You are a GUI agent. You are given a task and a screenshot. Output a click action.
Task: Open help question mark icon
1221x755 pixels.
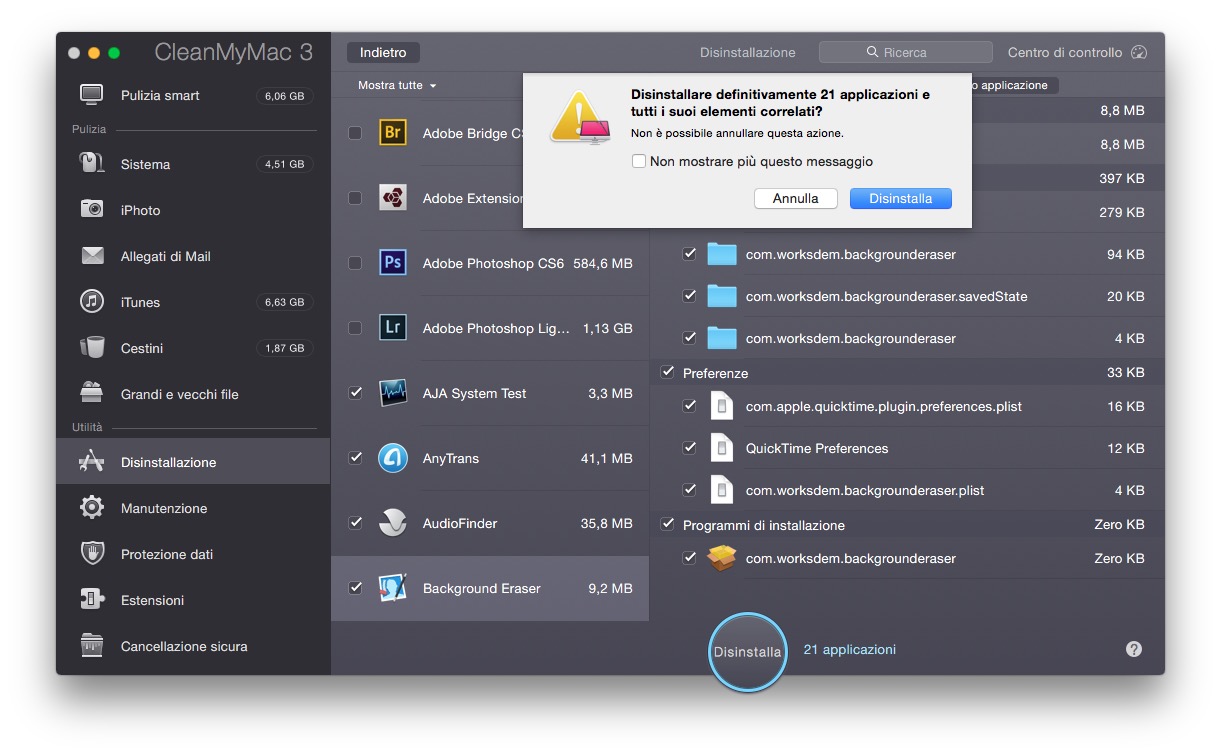[x=1134, y=649]
